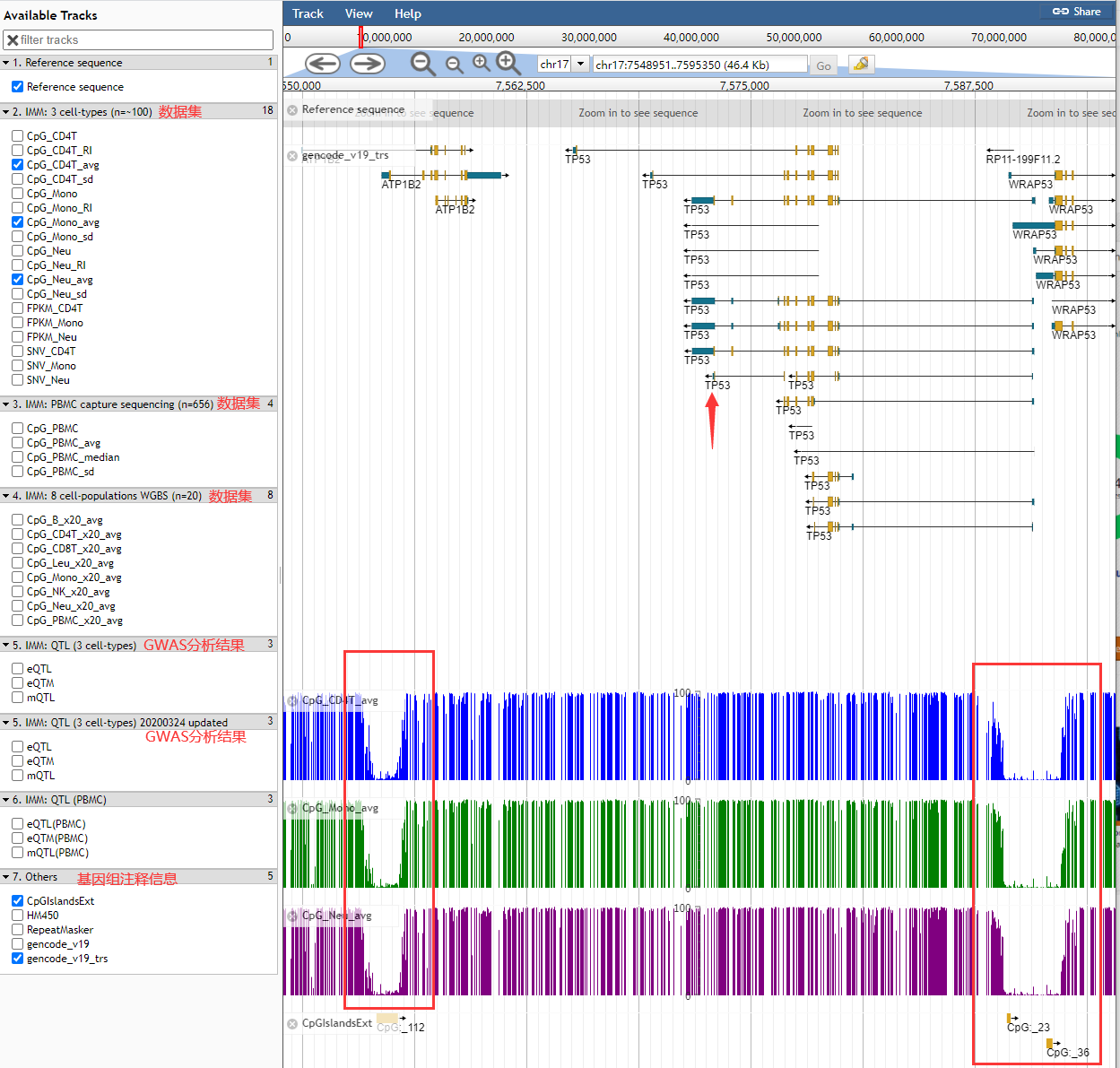Focus the filter tracks input field
The image size is (1120, 1068).
point(138,40)
